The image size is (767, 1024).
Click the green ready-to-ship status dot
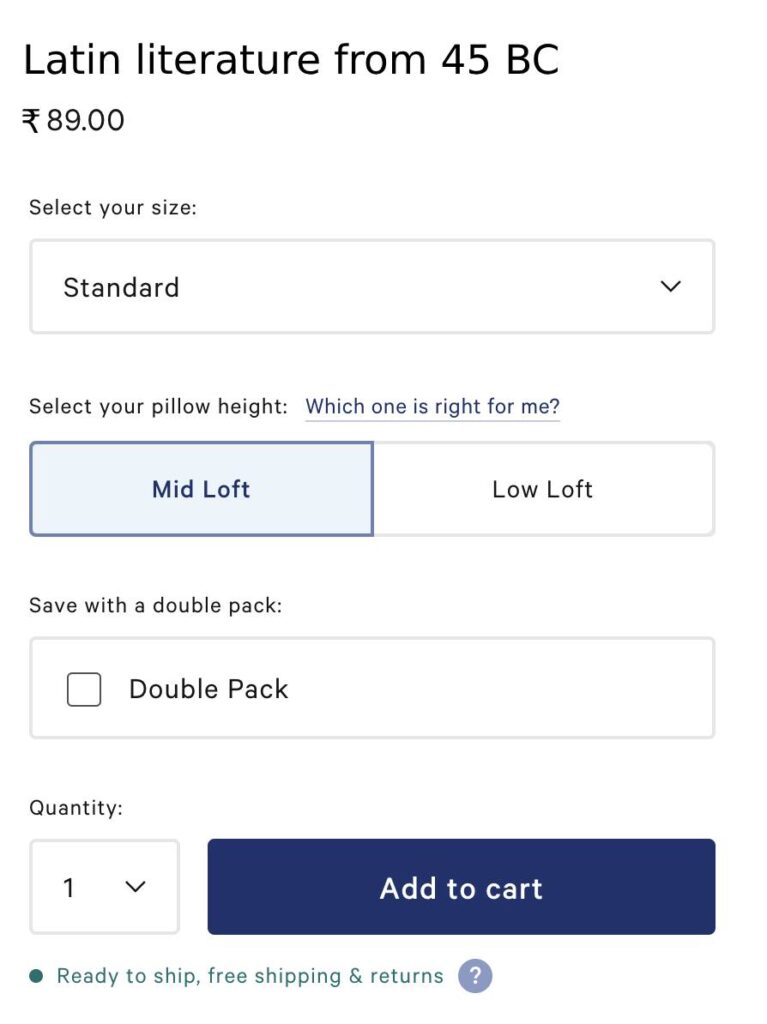(37, 976)
